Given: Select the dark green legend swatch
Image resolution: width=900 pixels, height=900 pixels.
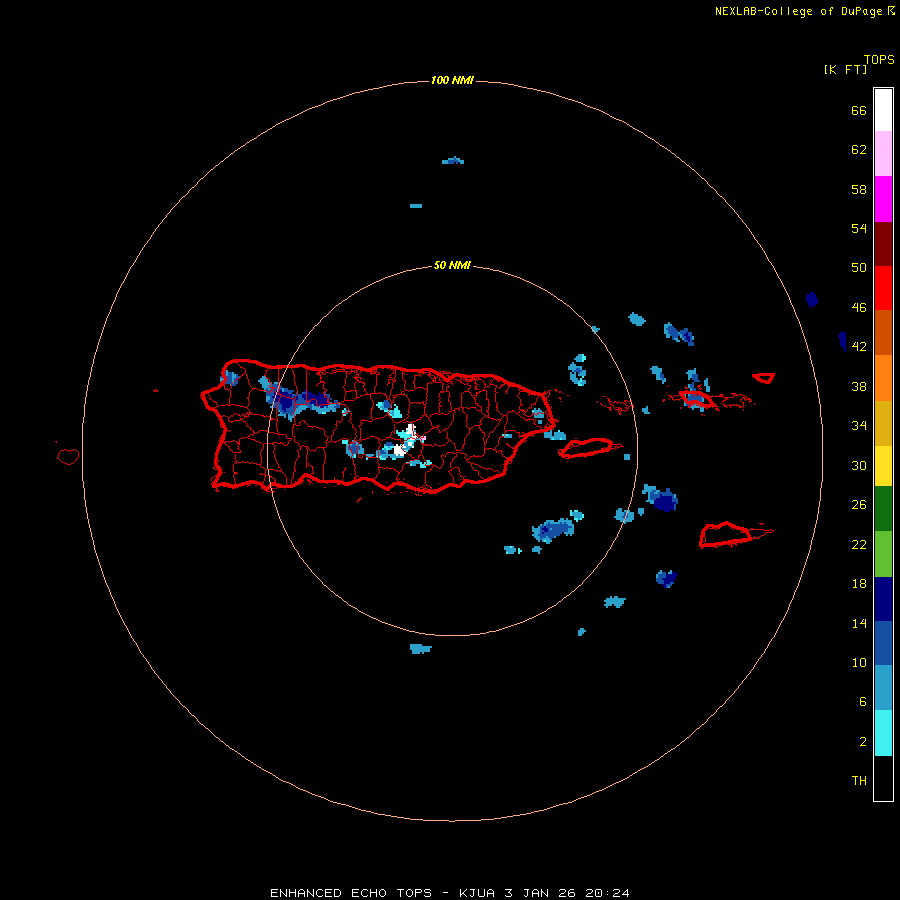Looking at the screenshot, I should tap(883, 509).
